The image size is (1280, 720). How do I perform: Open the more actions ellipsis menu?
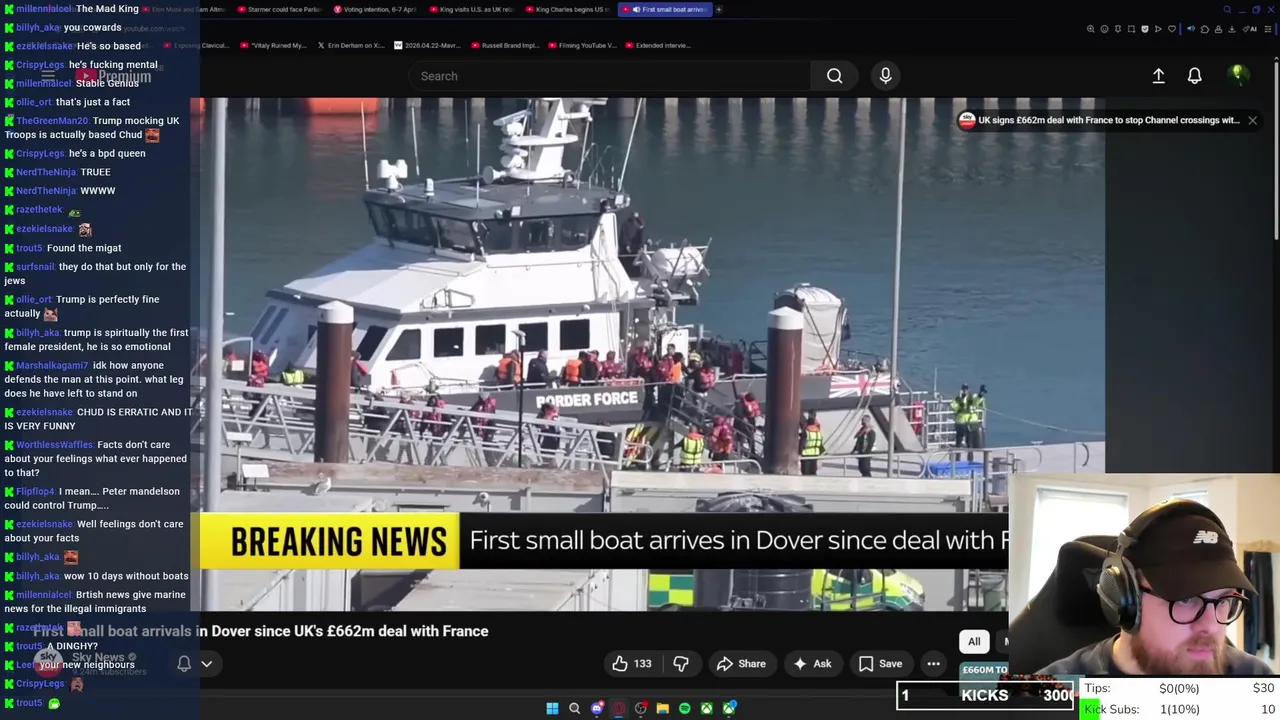click(933, 664)
